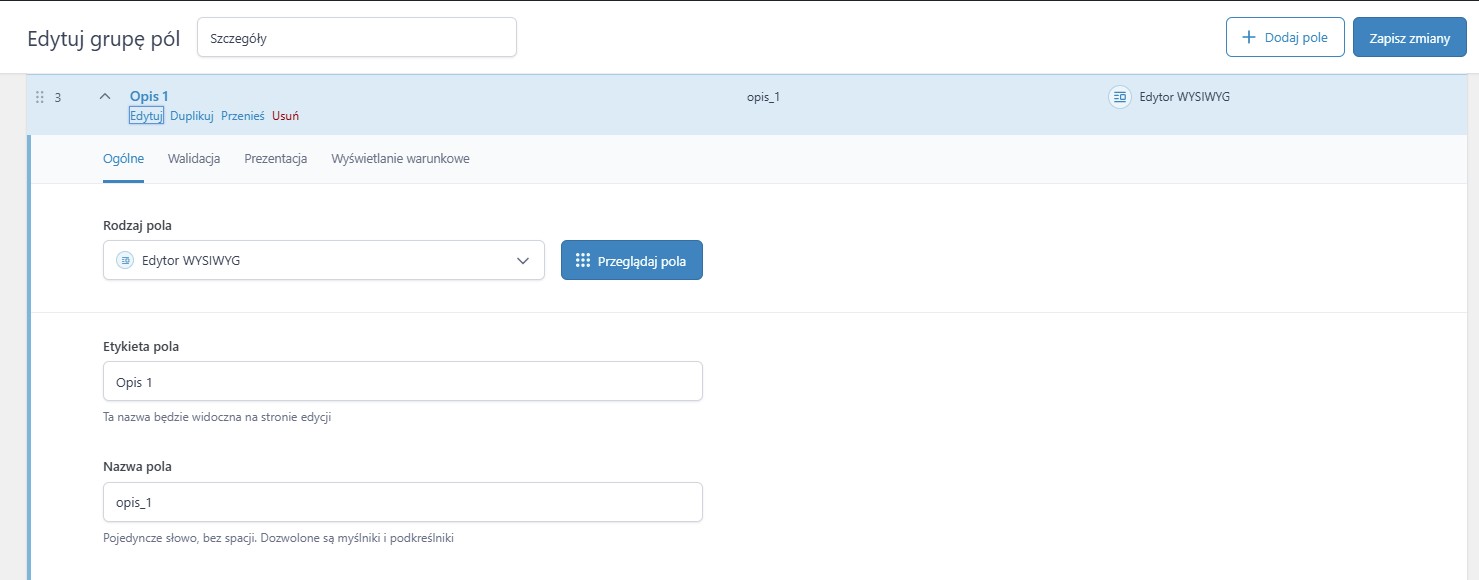Focus the Etykieta pola text input

pyautogui.click(x=402, y=382)
